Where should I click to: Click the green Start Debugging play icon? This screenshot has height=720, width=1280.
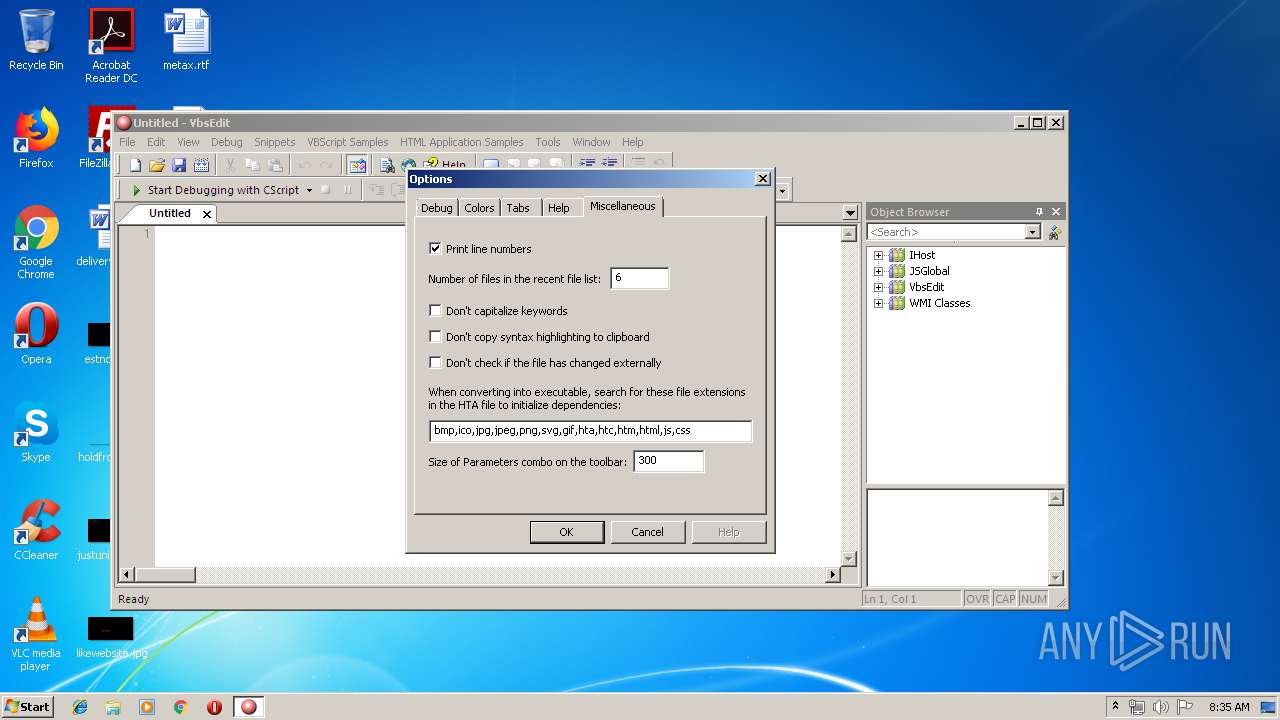point(136,190)
